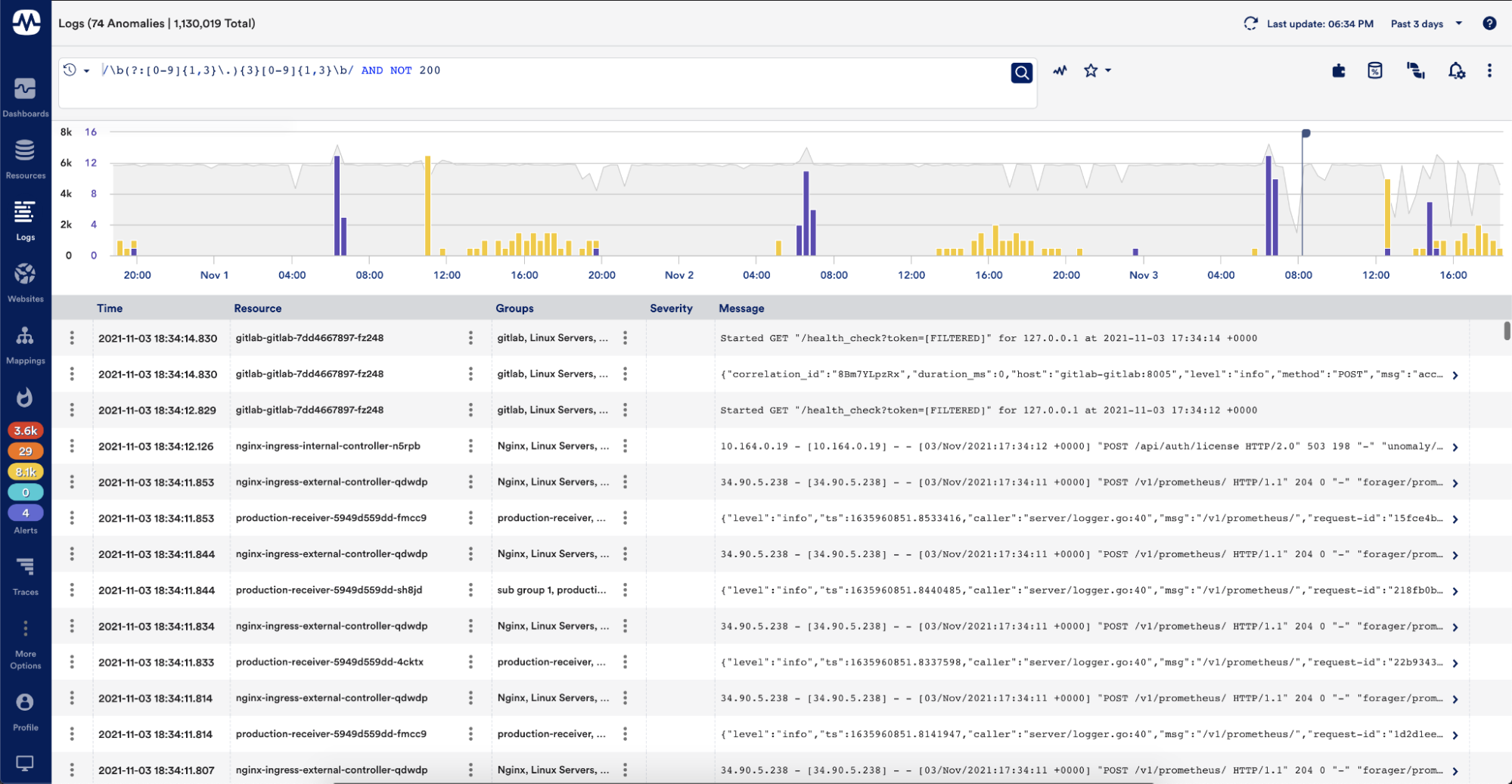Open the Dashboards sidebar section
Image resolution: width=1512 pixels, height=784 pixels.
25,98
